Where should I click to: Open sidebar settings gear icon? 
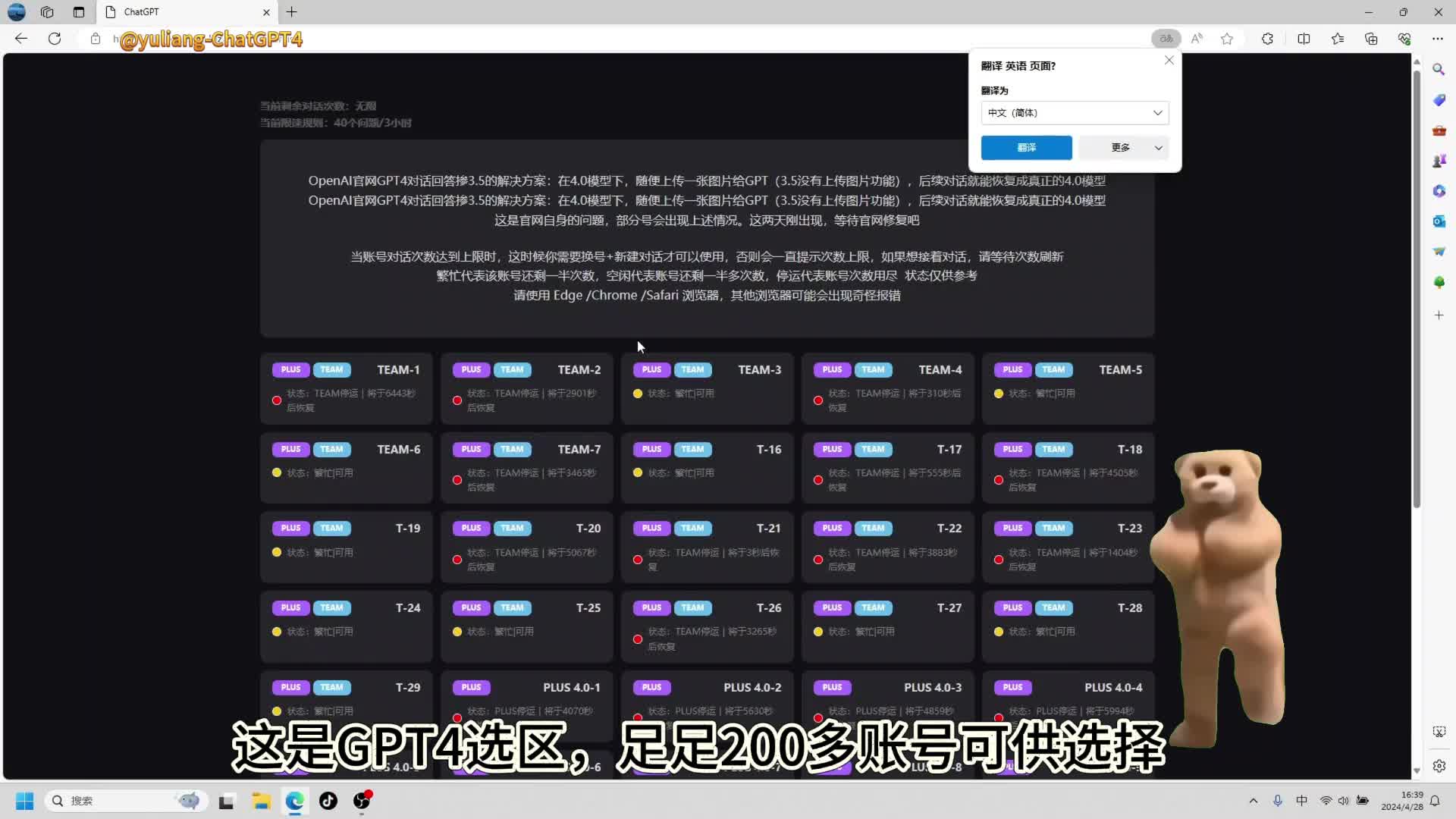coord(1439,766)
